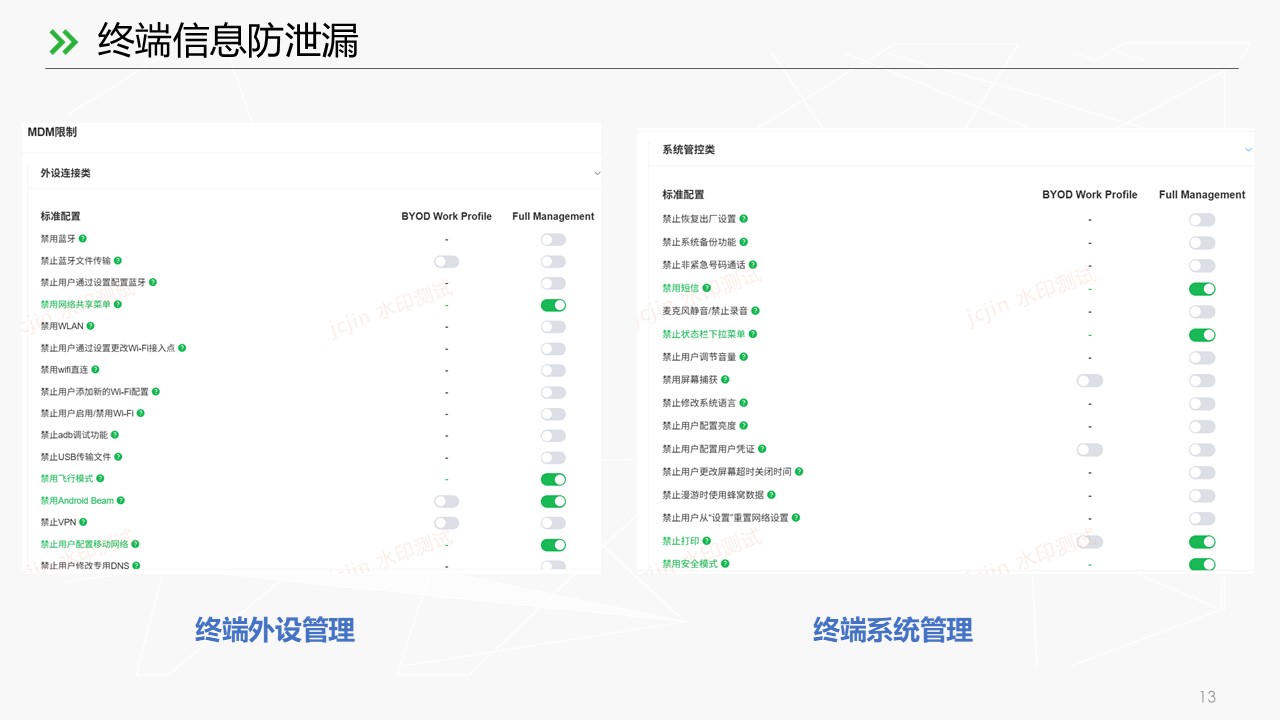
Task: Click the 终端外设管理 caption
Action: tap(275, 630)
